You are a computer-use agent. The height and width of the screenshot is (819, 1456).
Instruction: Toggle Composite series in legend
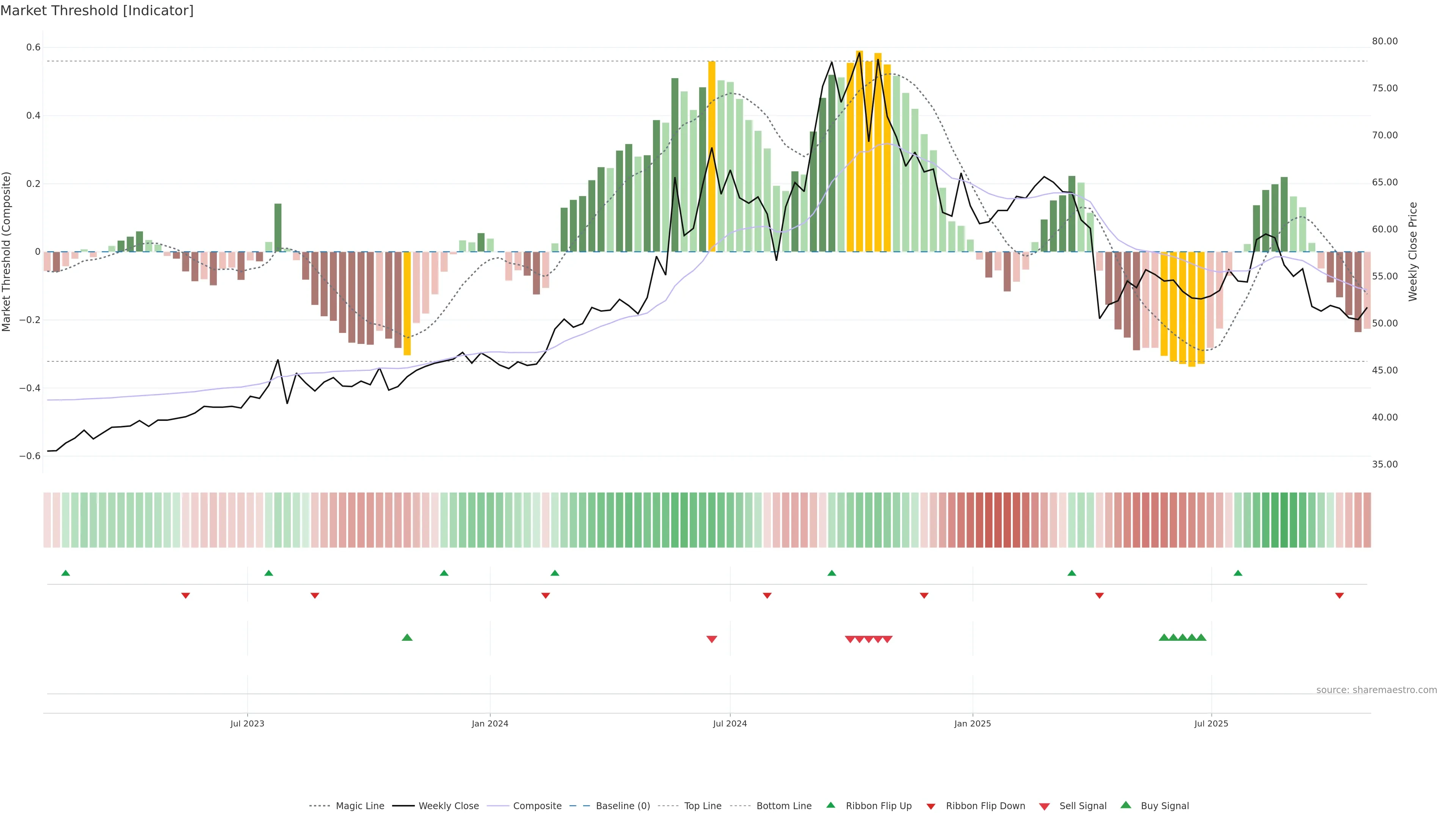[537, 806]
